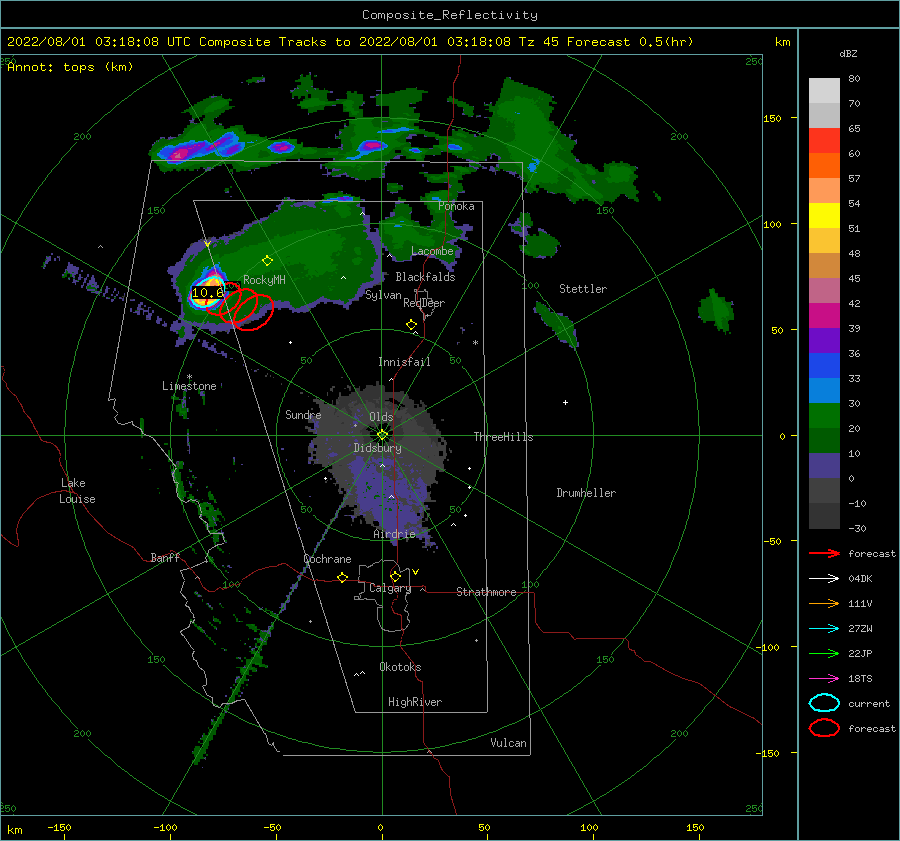Select the farthest-east red forecast ellipse of the storm track

click(253, 312)
